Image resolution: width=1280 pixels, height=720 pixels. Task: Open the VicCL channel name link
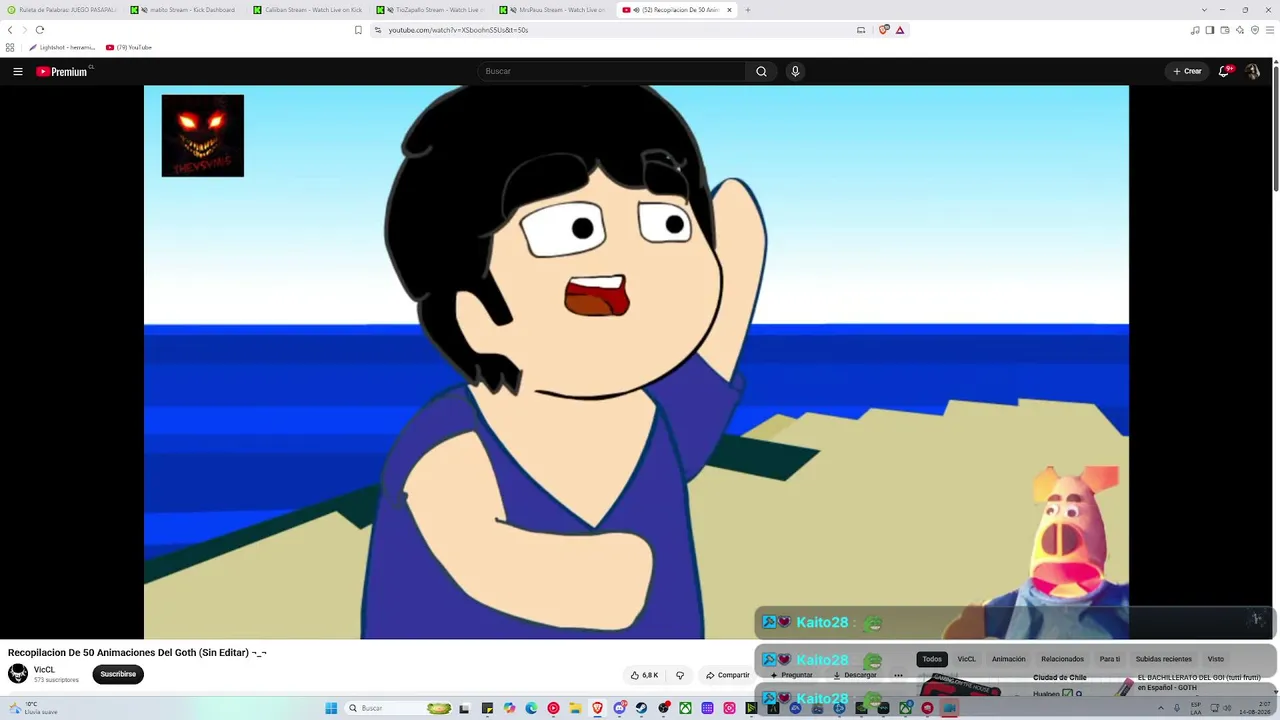pyautogui.click(x=44, y=670)
